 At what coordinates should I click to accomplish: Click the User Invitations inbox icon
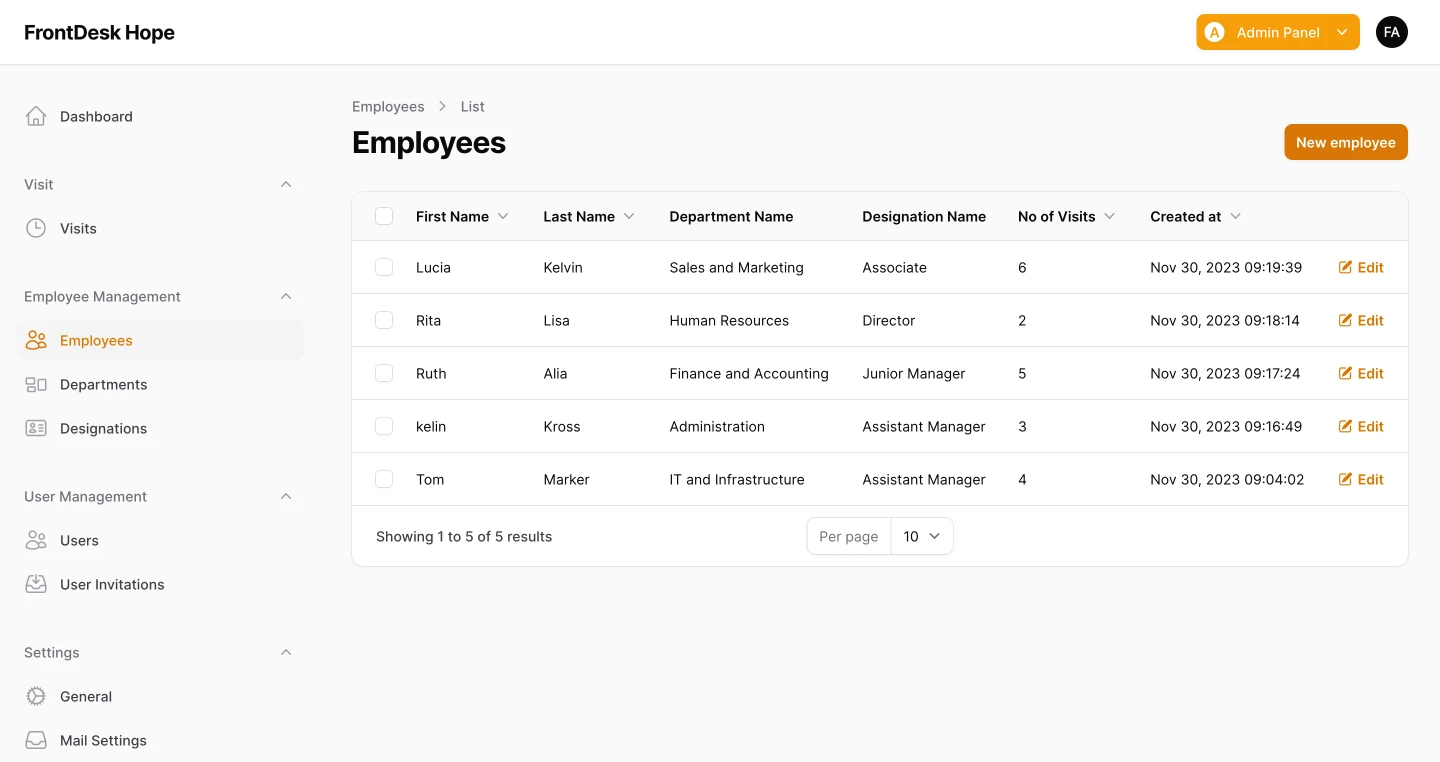(x=36, y=584)
